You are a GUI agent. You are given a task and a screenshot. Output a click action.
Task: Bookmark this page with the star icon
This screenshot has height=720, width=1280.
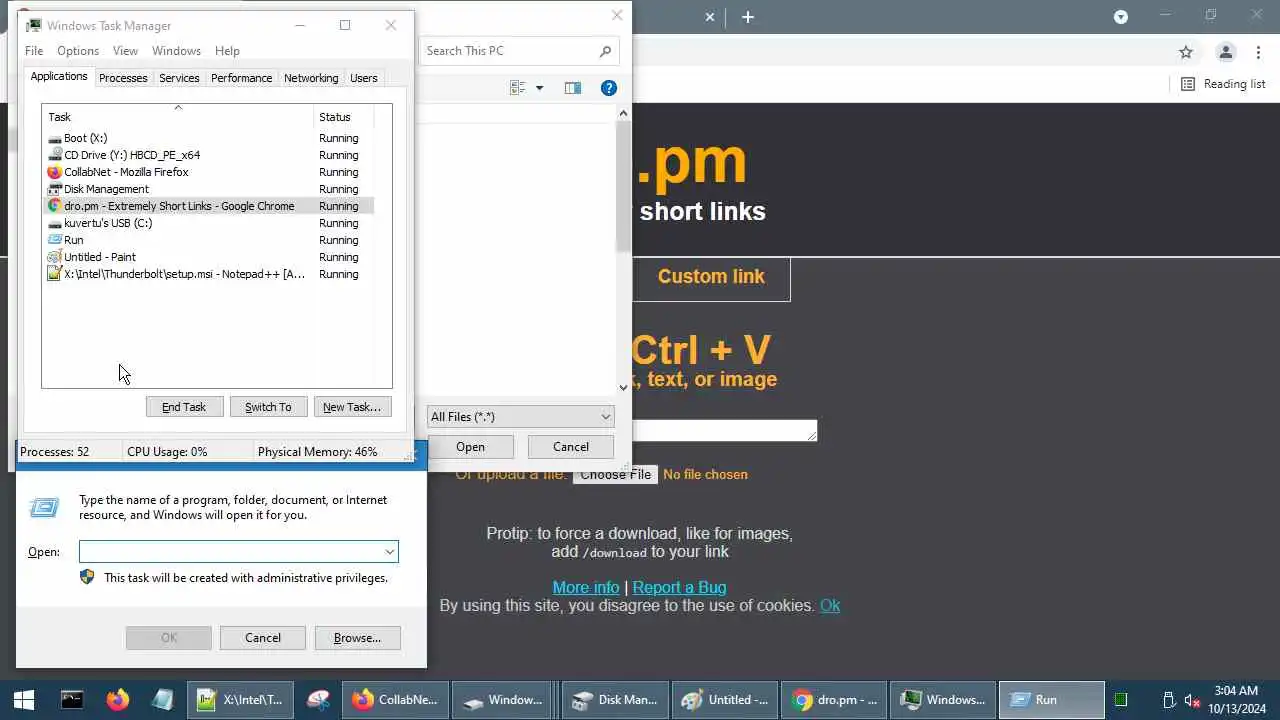click(1186, 52)
